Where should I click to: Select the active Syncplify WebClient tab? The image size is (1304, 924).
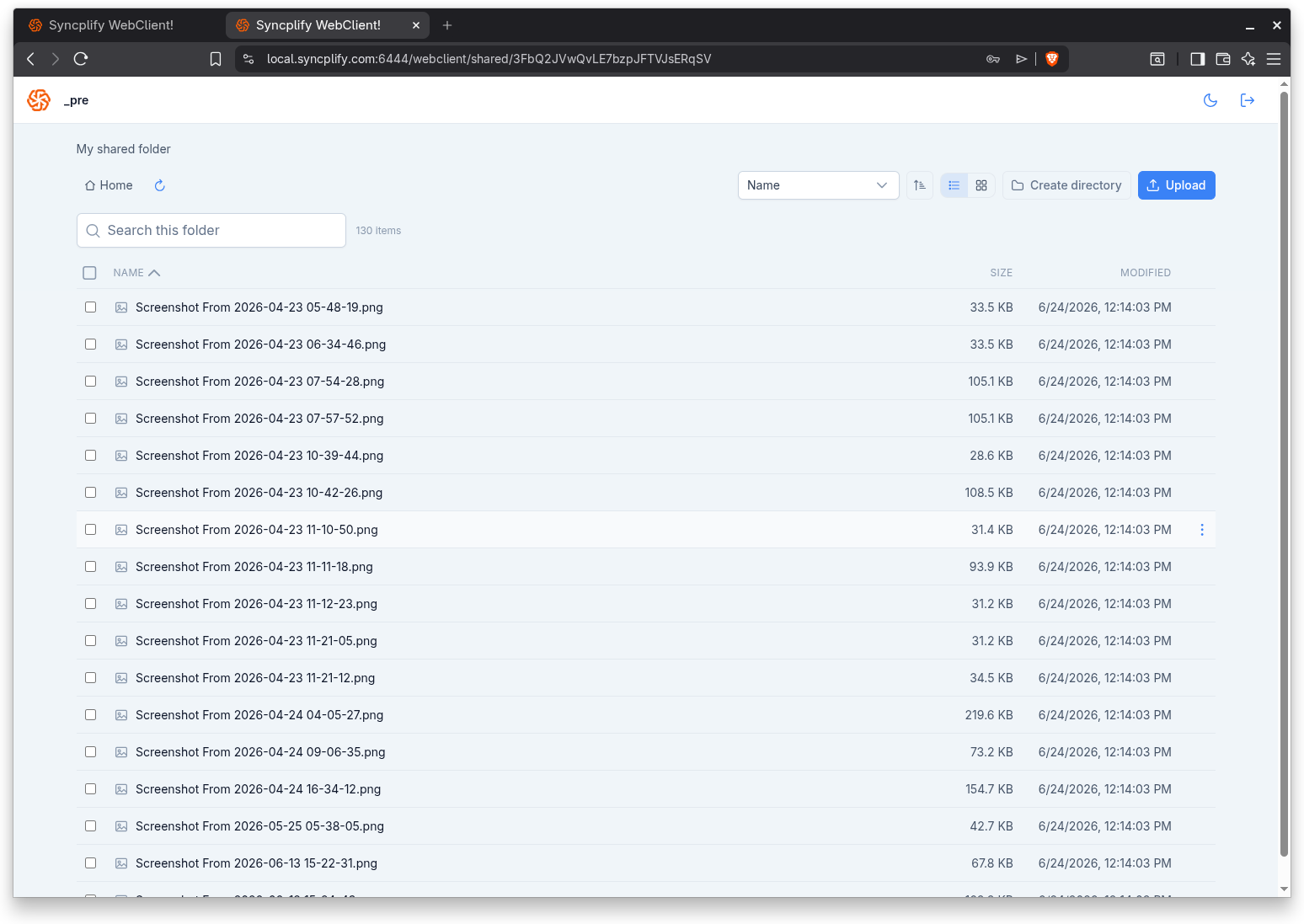click(x=318, y=25)
